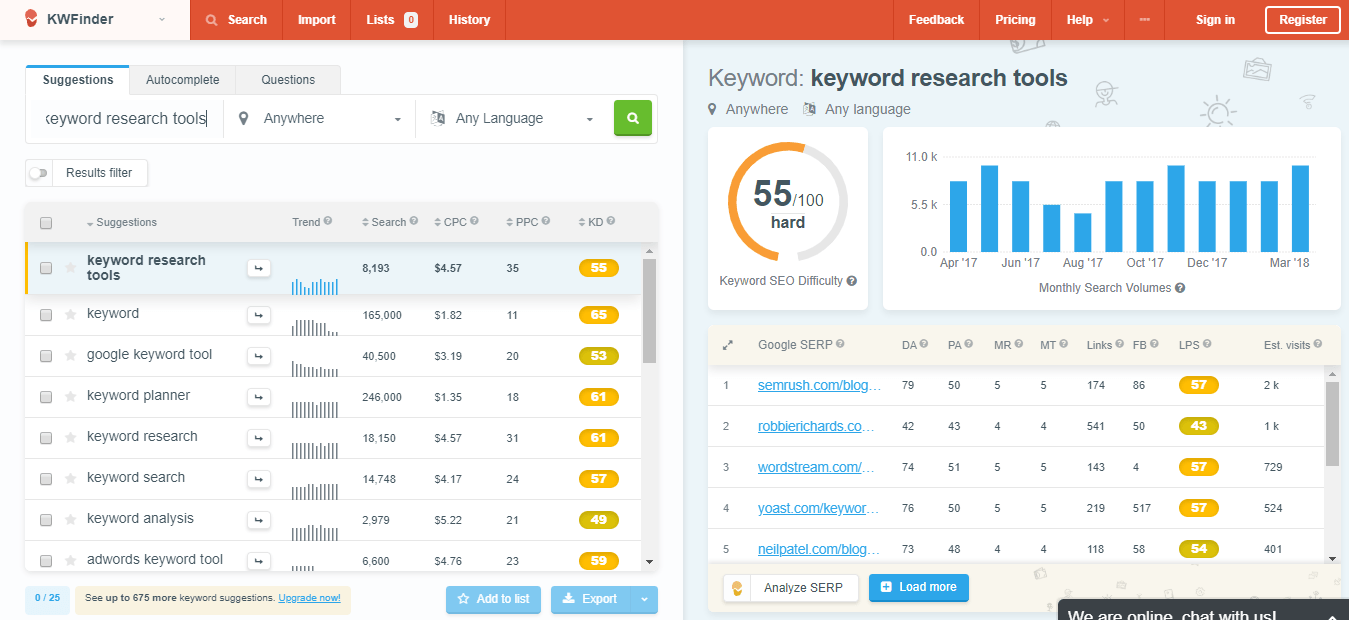The width and height of the screenshot is (1349, 620).
Task: Open the Anywhere location dropdown
Action: 320,118
